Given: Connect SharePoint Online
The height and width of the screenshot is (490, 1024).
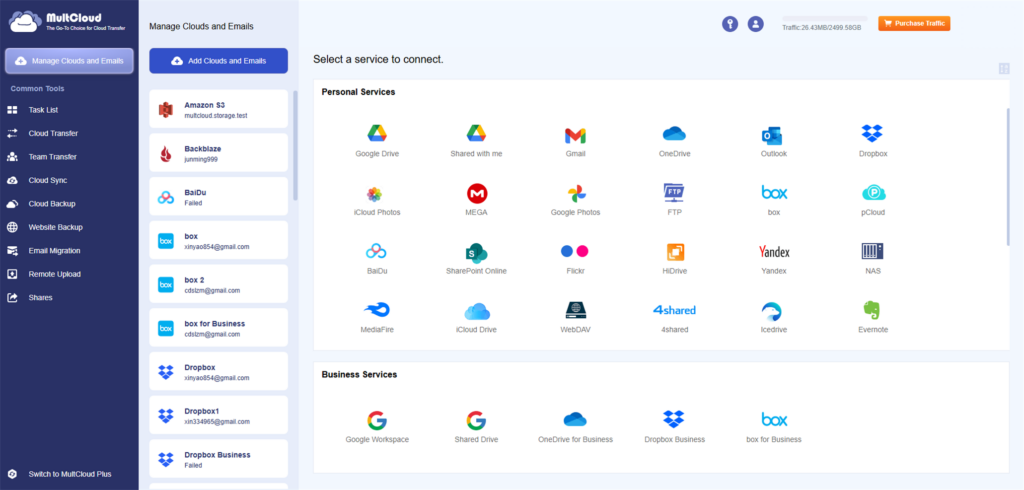Looking at the screenshot, I should pos(476,258).
